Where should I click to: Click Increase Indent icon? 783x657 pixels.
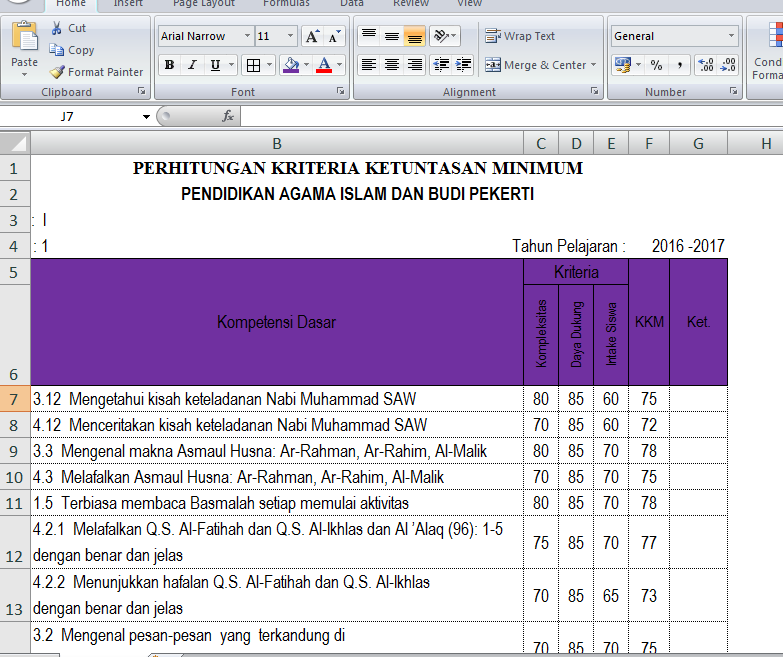[463, 65]
